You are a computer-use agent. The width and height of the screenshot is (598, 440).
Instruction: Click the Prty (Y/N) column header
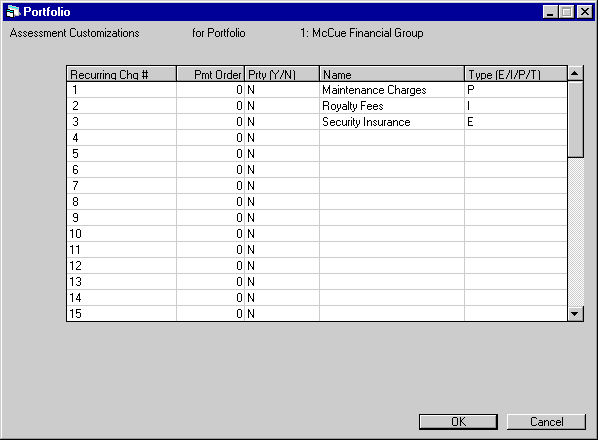click(x=282, y=74)
